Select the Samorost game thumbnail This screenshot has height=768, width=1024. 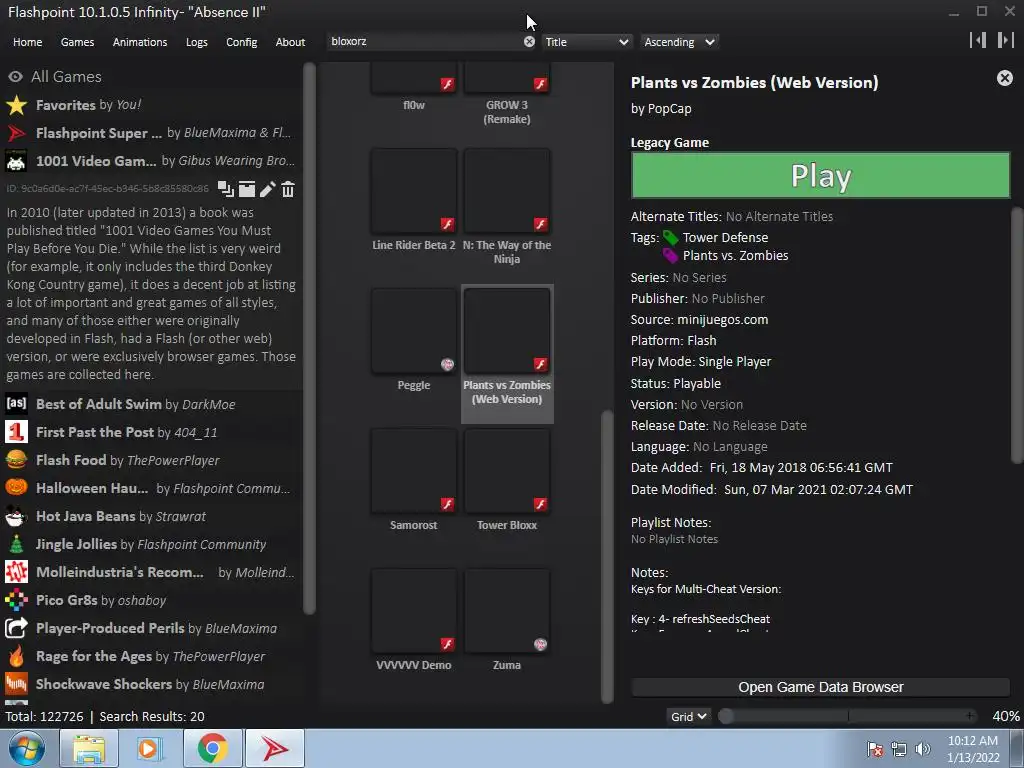[414, 471]
